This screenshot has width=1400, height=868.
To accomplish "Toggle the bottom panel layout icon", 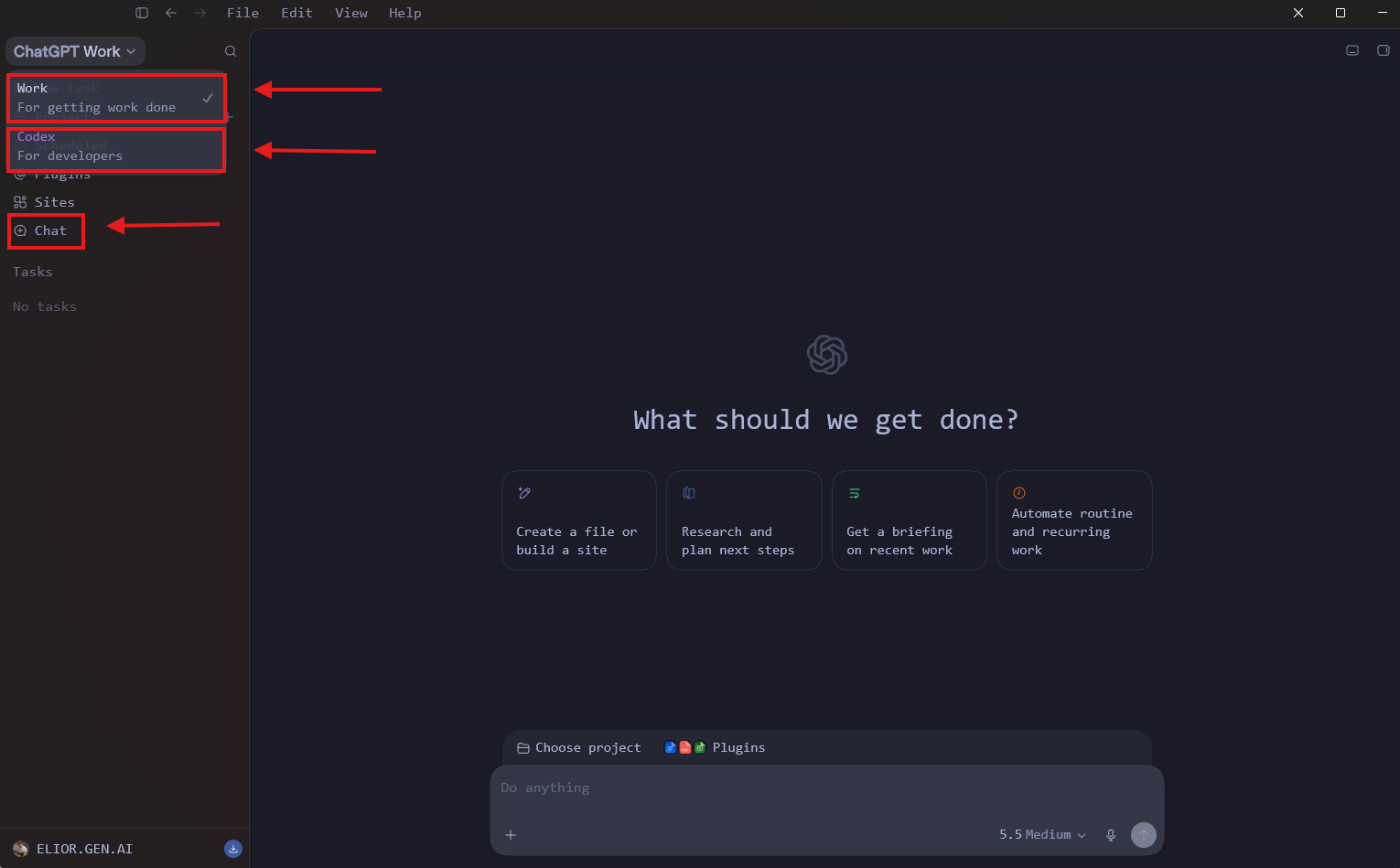I will coord(1352,50).
